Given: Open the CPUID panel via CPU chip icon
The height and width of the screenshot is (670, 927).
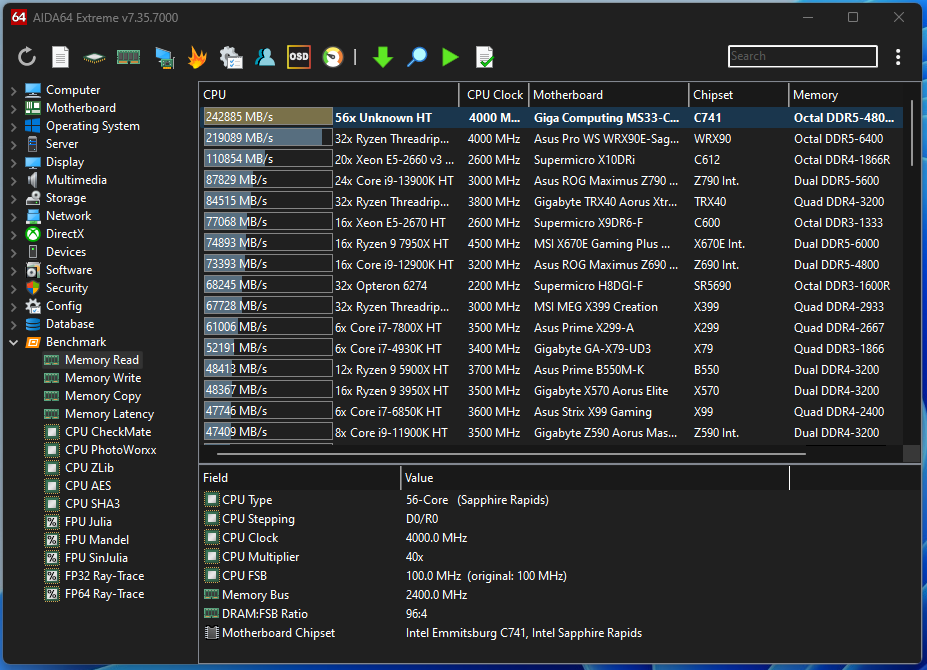Looking at the screenshot, I should (94, 57).
